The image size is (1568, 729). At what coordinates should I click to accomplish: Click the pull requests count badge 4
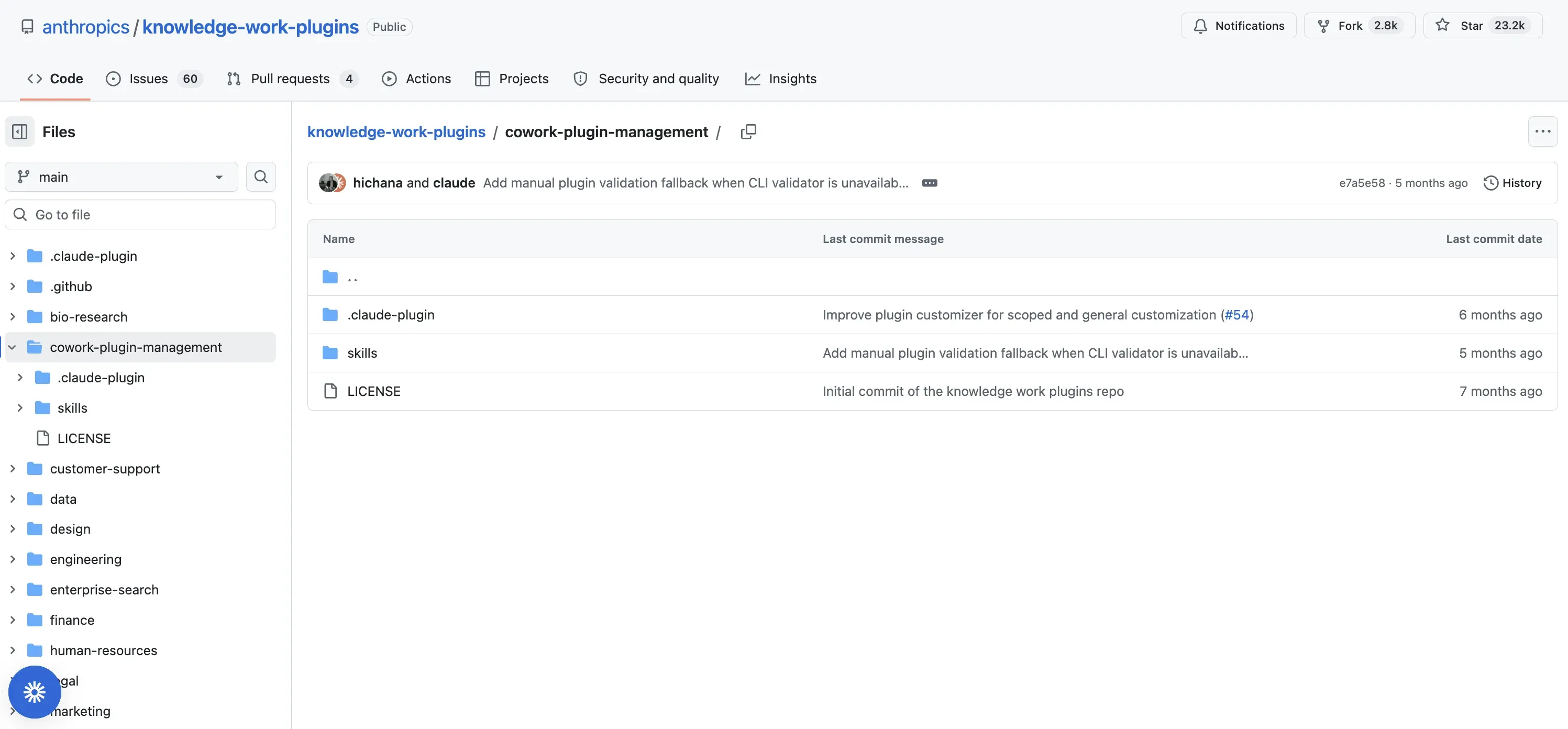[x=349, y=79]
